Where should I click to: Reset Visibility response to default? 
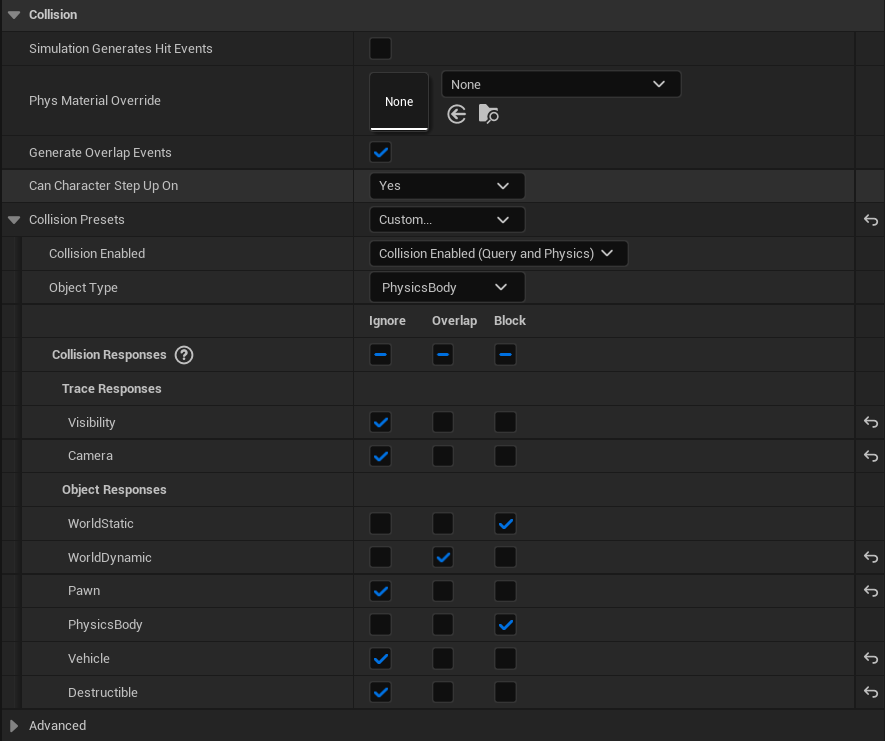870,422
